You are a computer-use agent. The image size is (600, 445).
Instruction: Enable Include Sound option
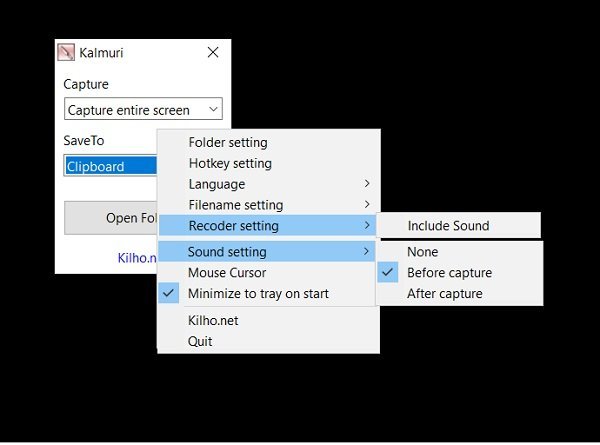(448, 226)
